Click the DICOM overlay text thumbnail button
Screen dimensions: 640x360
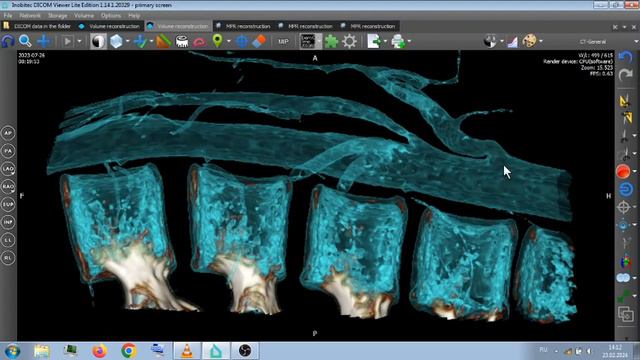point(308,41)
